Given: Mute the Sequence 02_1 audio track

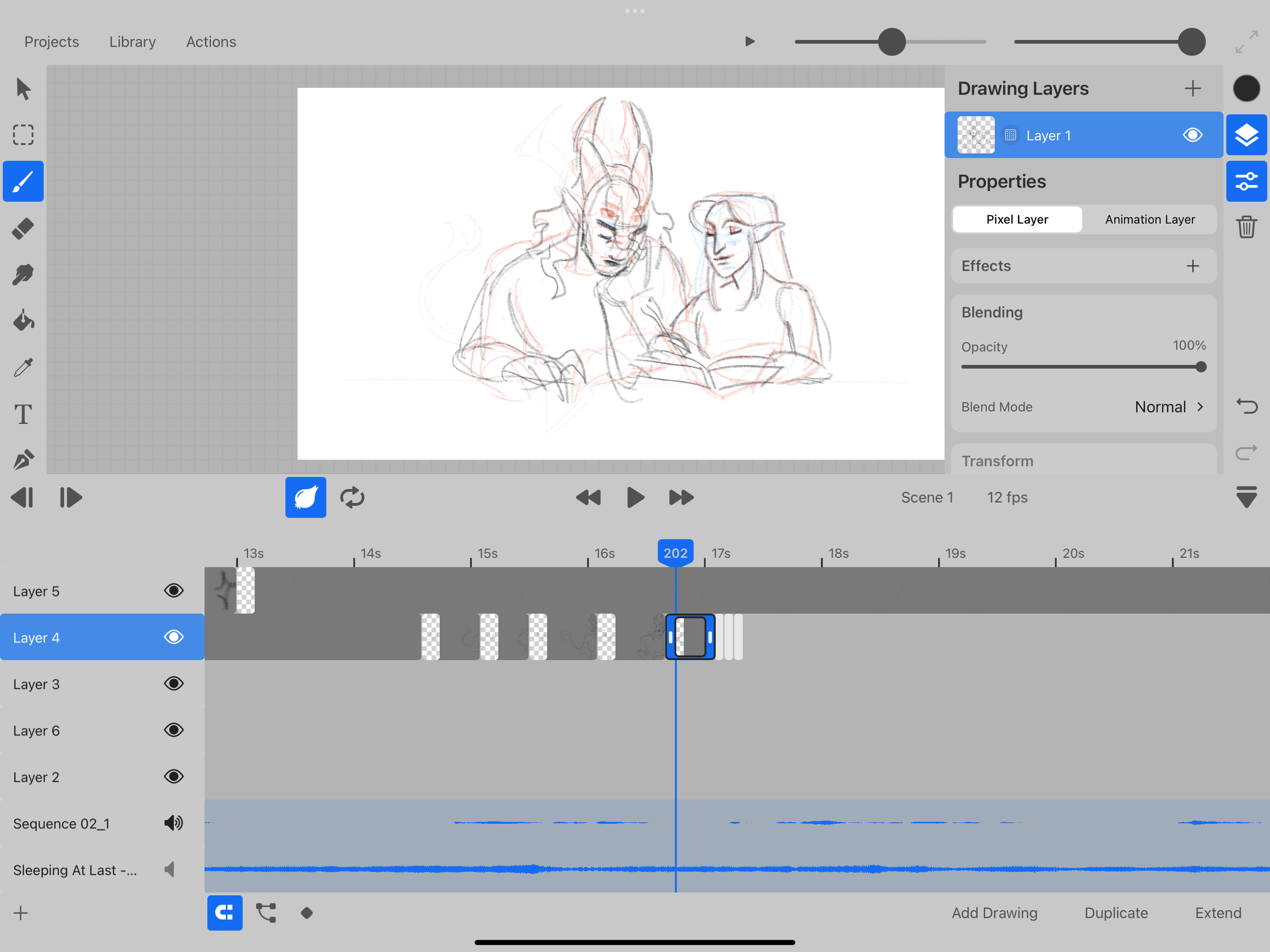Looking at the screenshot, I should pos(173,823).
